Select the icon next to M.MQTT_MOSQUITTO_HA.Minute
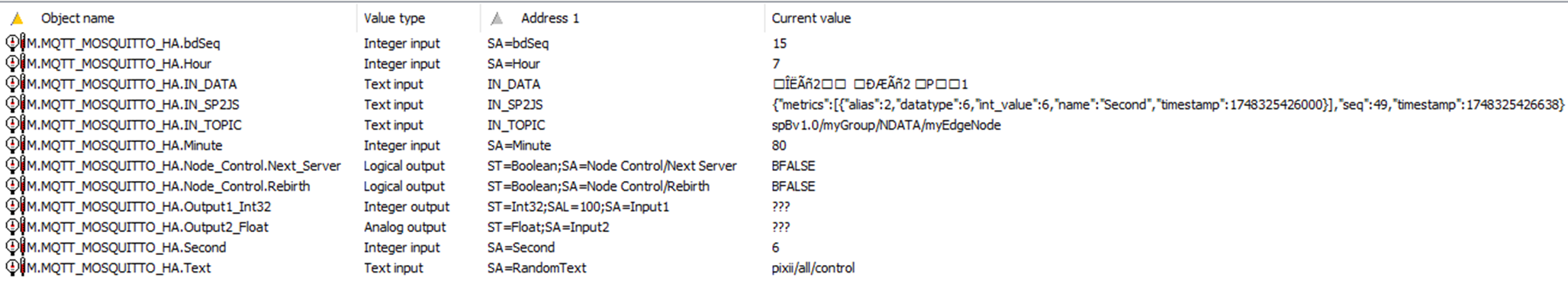This screenshot has width=1568, height=281. tap(15, 145)
